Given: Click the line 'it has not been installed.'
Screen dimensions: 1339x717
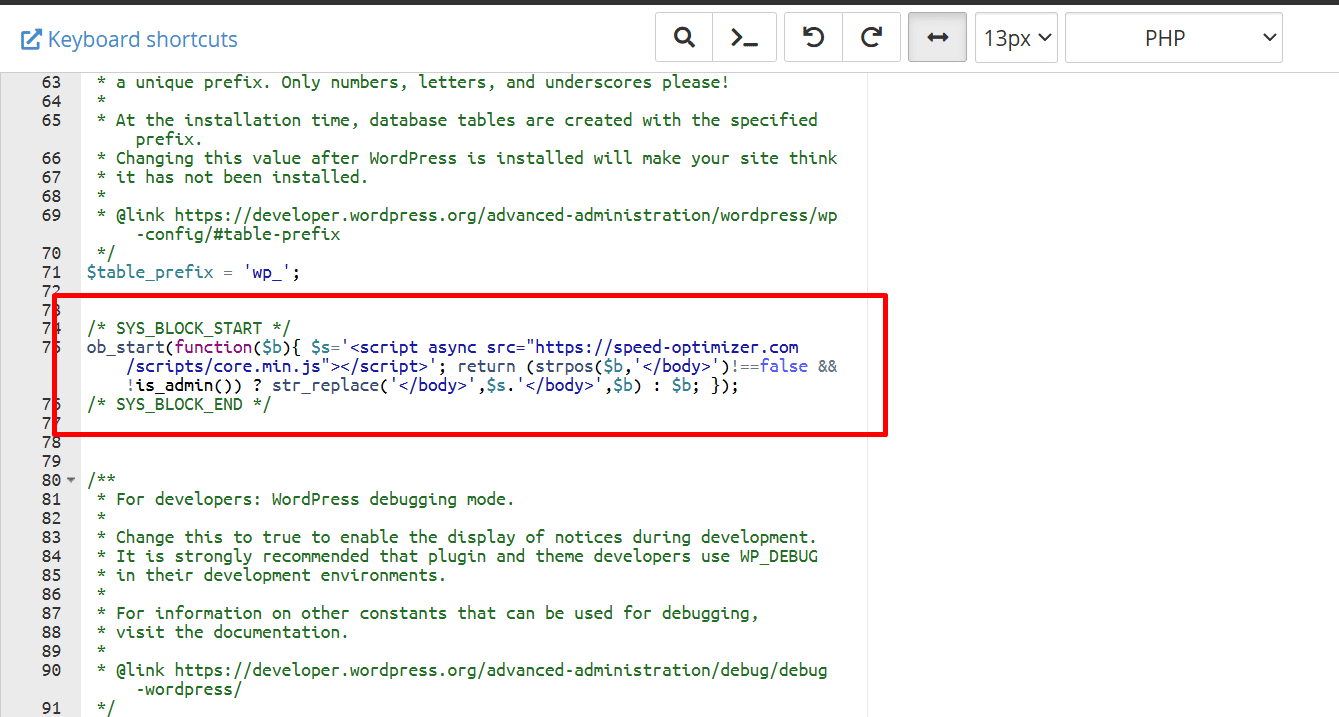Looking at the screenshot, I should click(x=242, y=177).
